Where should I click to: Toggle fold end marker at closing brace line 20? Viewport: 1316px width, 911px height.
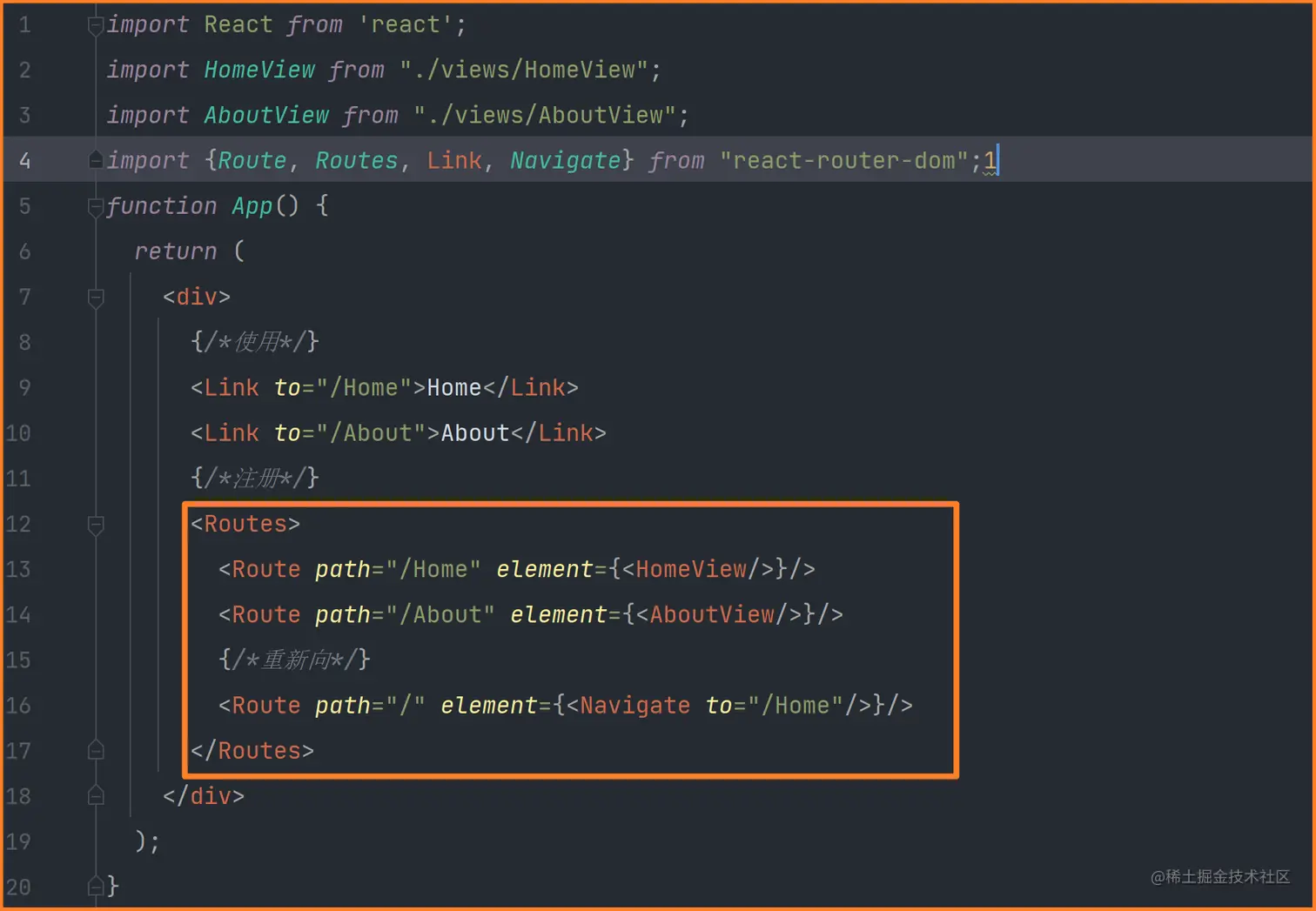[x=96, y=887]
